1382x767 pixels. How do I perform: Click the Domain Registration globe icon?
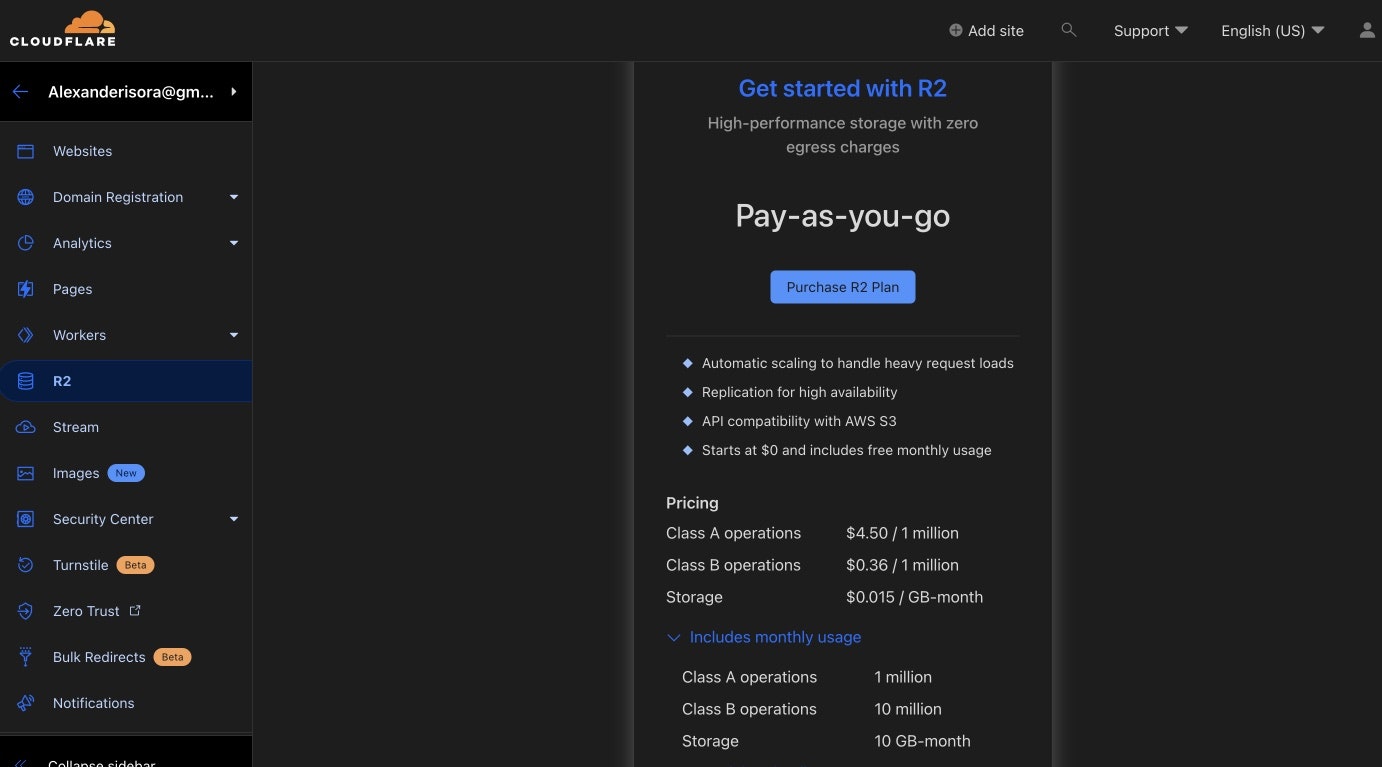[26, 197]
